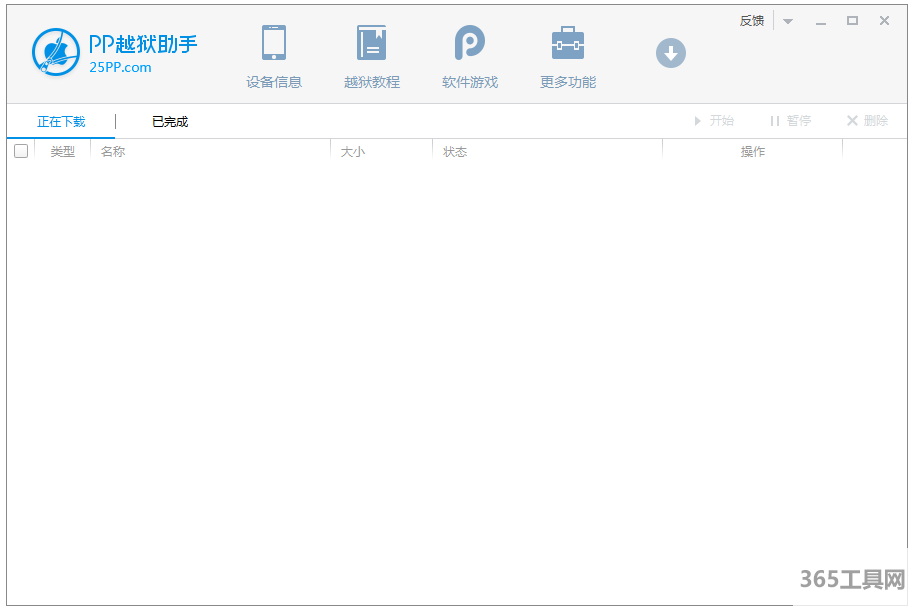This screenshot has height=608, width=913.
Task: Switch to the 已完成 tab
Action: click(x=170, y=122)
